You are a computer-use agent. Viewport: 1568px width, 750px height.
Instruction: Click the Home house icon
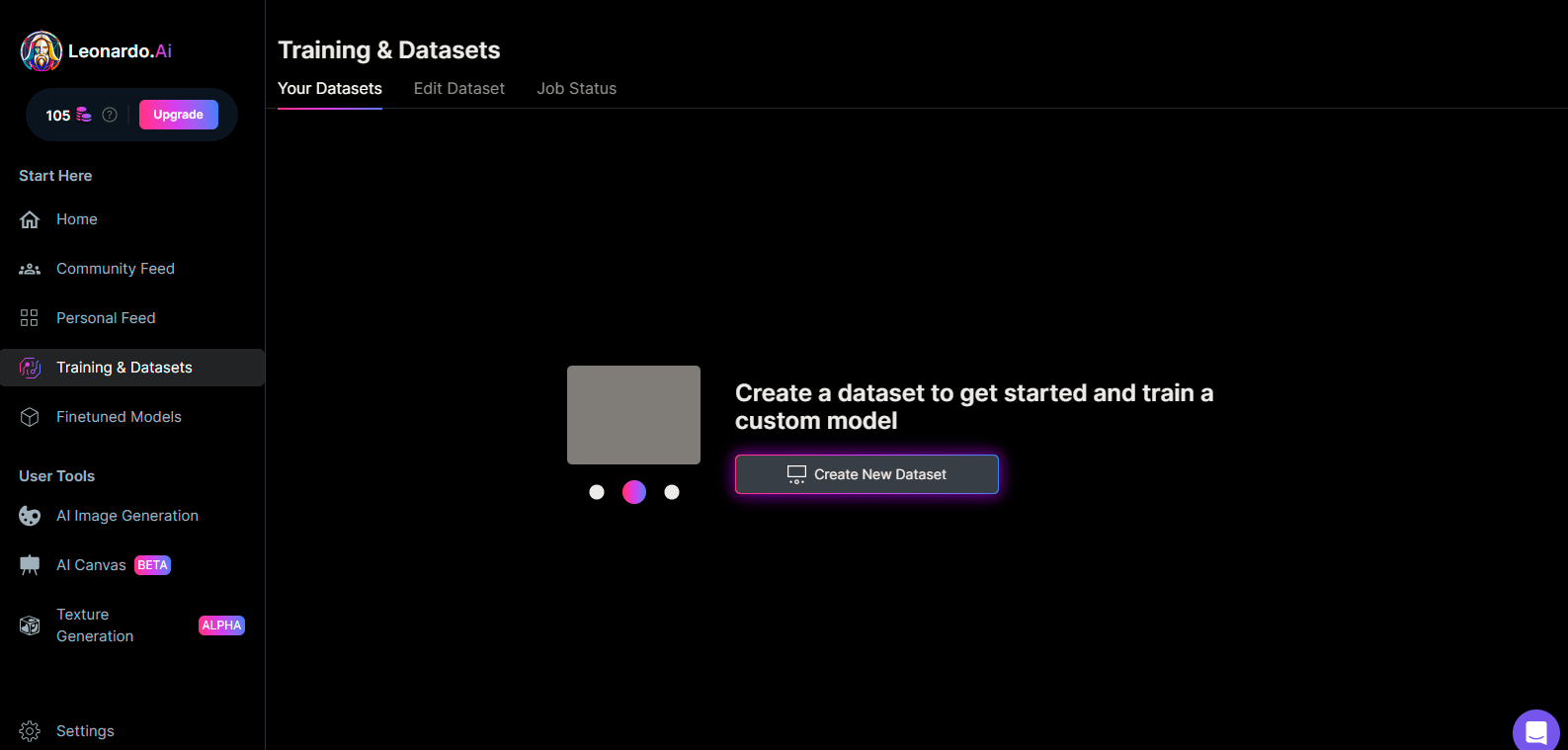tap(30, 219)
